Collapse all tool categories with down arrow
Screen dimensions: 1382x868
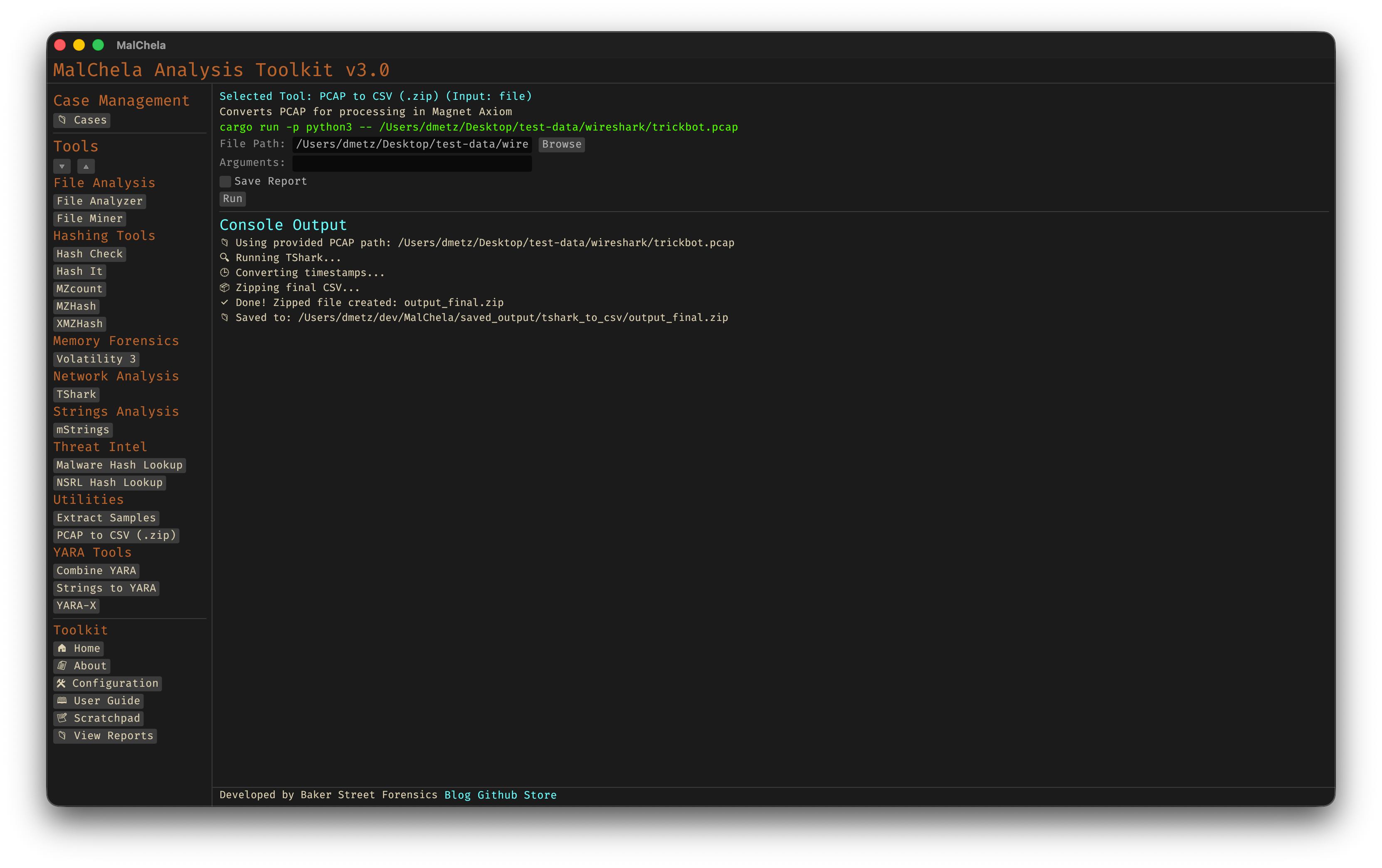point(62,166)
